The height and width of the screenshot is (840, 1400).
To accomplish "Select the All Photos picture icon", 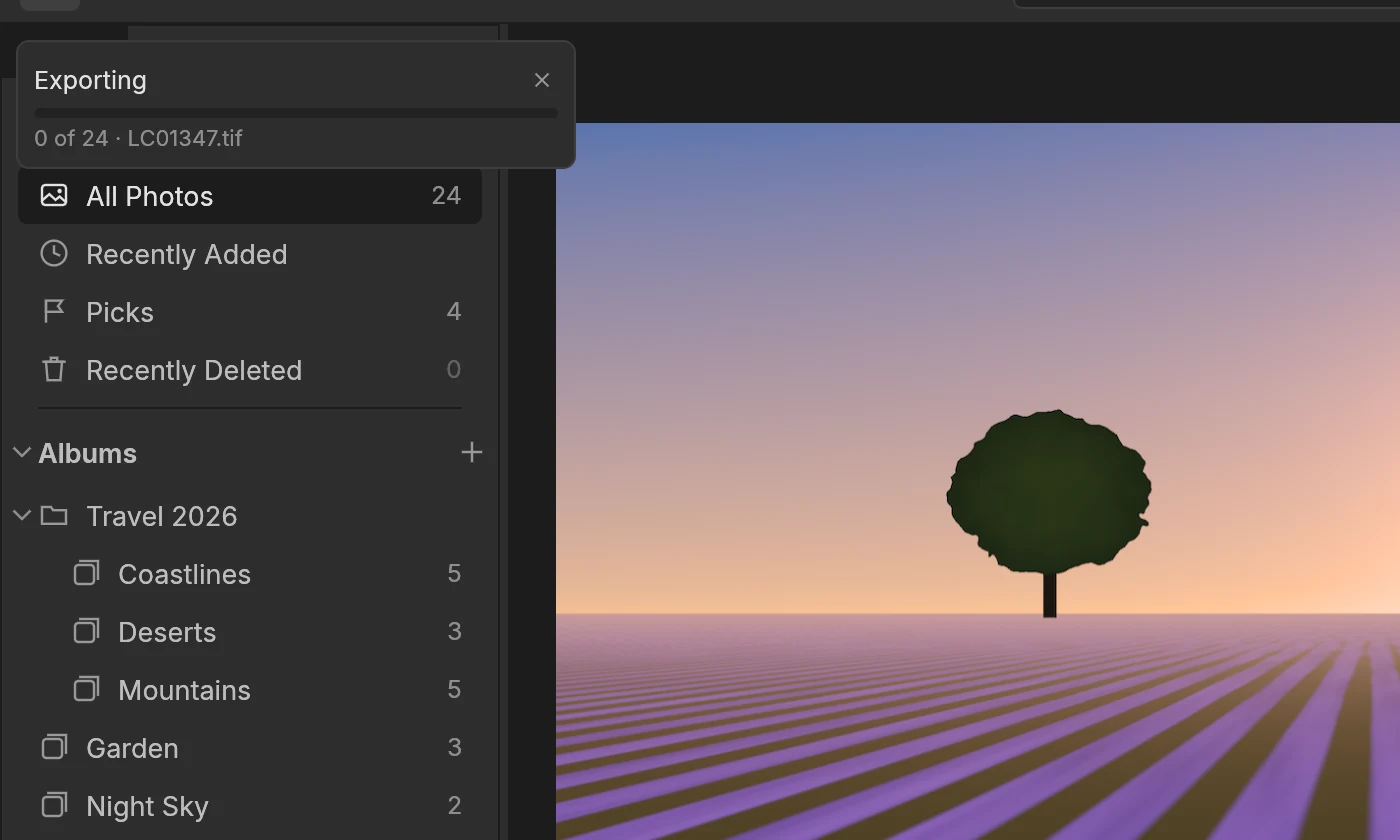I will click(x=54, y=195).
